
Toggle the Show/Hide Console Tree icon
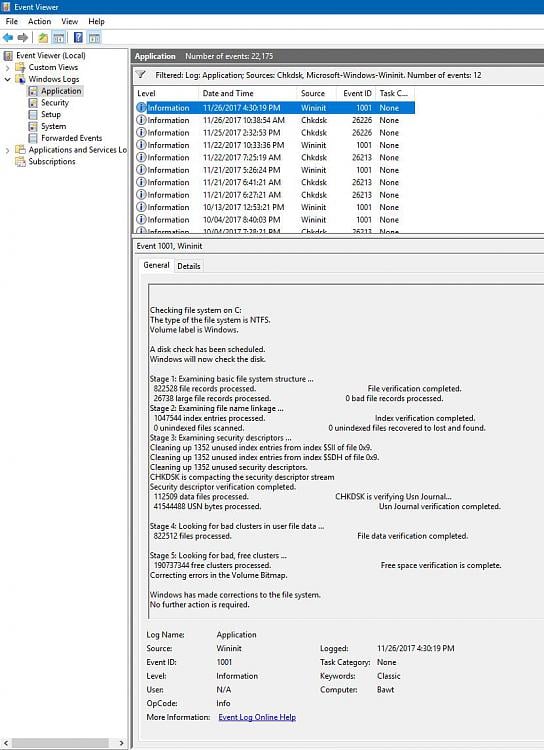[58, 37]
